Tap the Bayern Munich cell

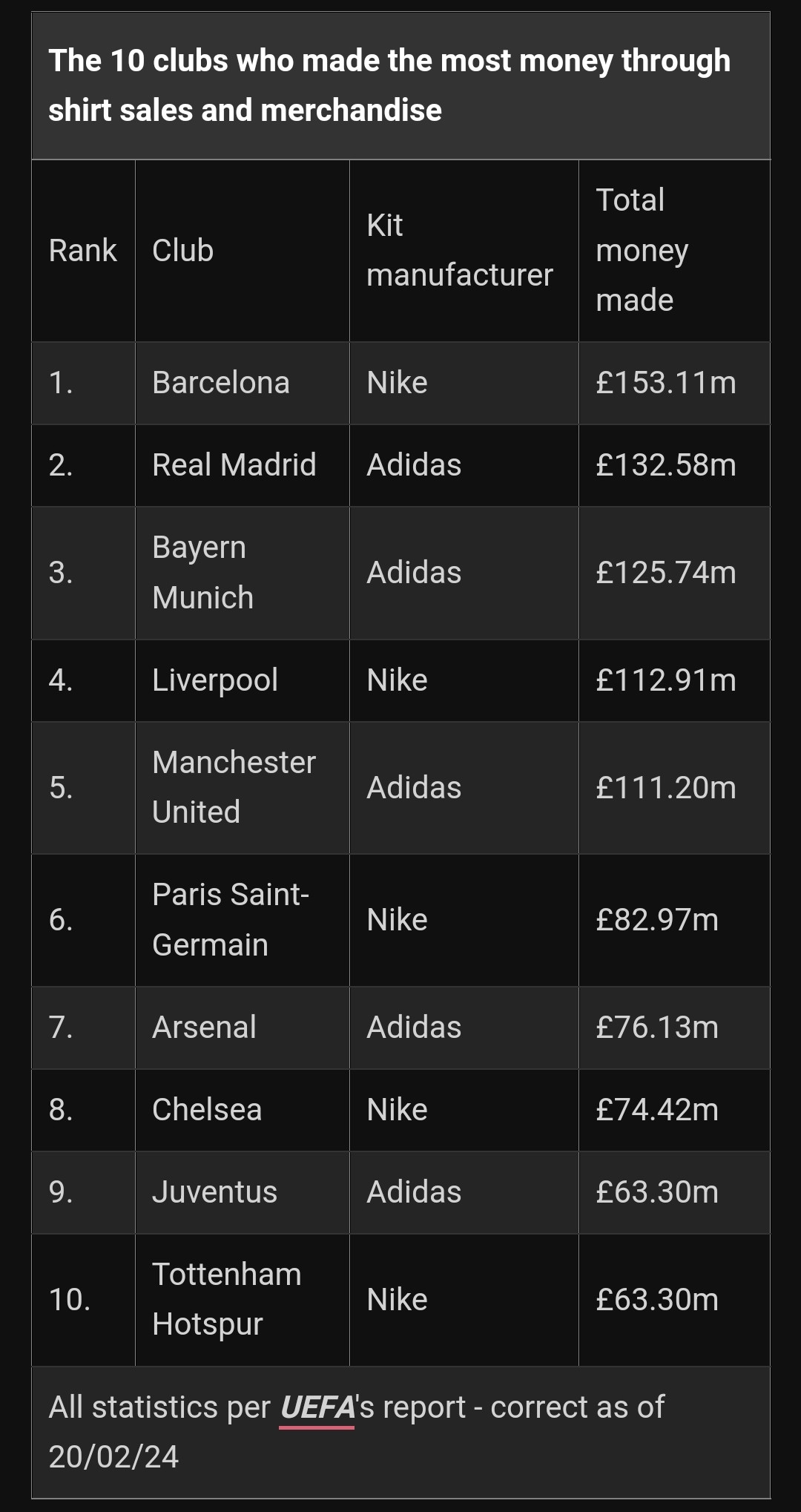click(x=243, y=573)
